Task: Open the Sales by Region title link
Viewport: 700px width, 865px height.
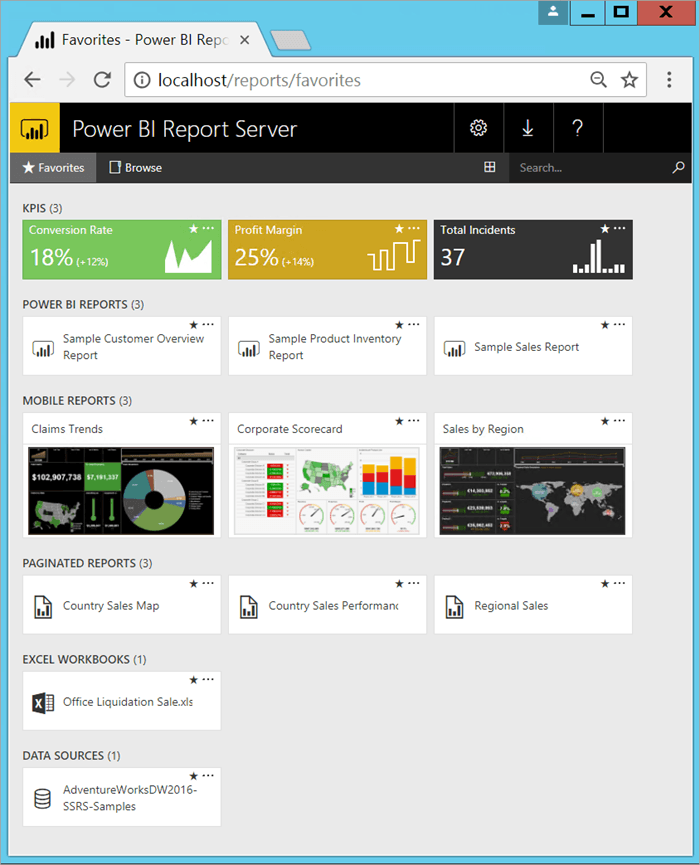Action: coord(483,429)
